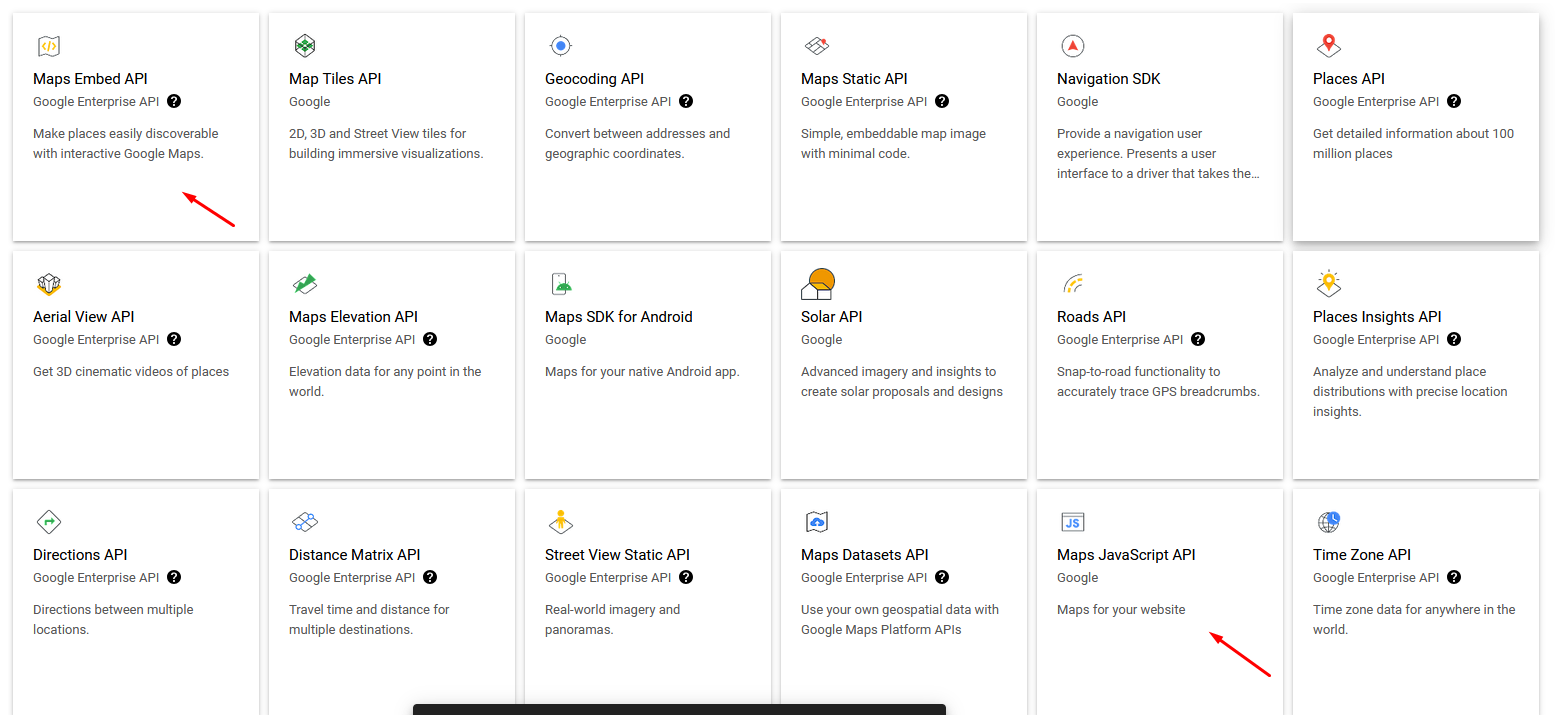Image resolution: width=1555 pixels, height=715 pixels.
Task: Choose the Maps JavaScript API title
Action: 1126,555
